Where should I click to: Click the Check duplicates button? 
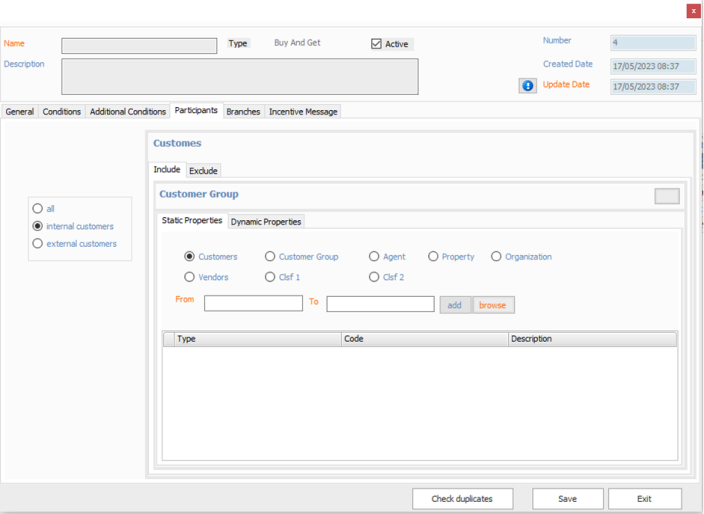tap(463, 498)
